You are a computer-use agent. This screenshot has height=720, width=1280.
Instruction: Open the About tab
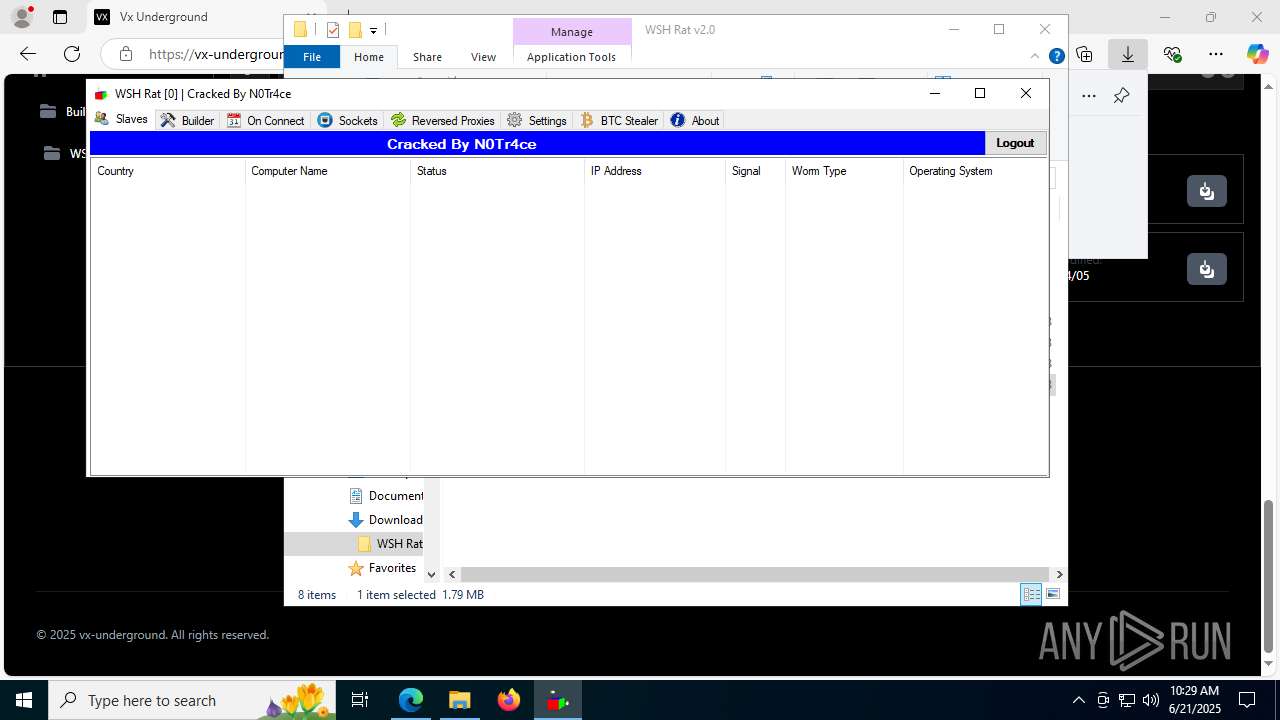(x=694, y=120)
